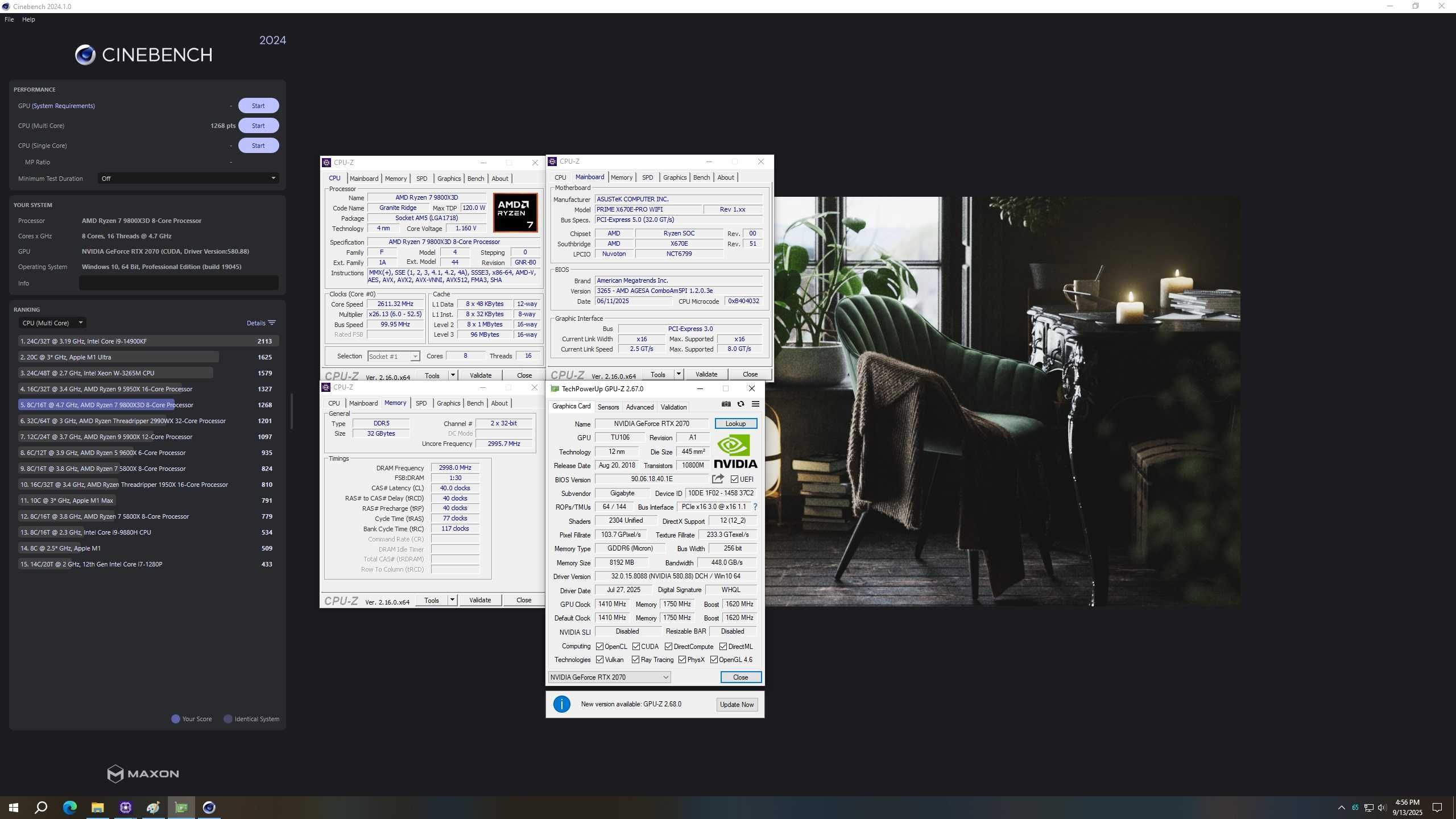Image resolution: width=1456 pixels, height=819 pixels.
Task: Click the rendered room scene preview image
Action: (x=1007, y=401)
